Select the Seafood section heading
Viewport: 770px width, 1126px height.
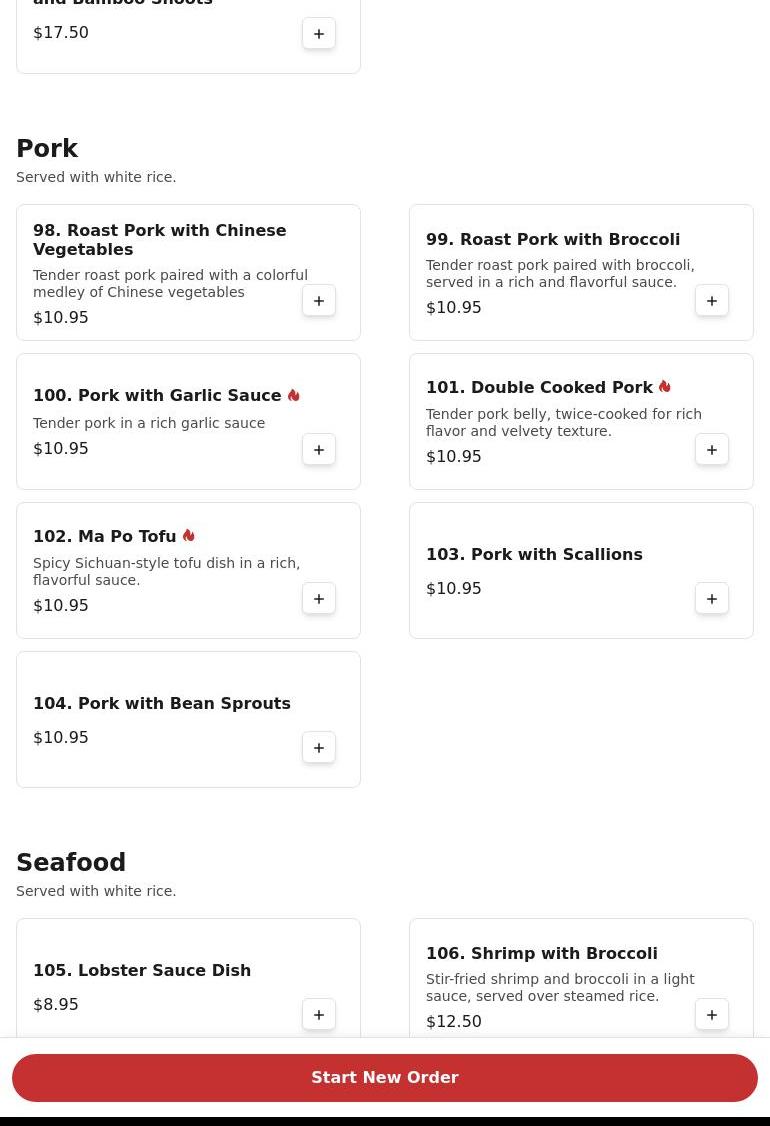(71, 862)
